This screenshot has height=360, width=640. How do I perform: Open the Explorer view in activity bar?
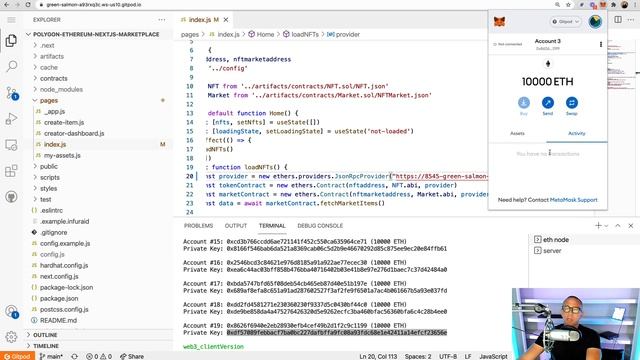point(11,40)
